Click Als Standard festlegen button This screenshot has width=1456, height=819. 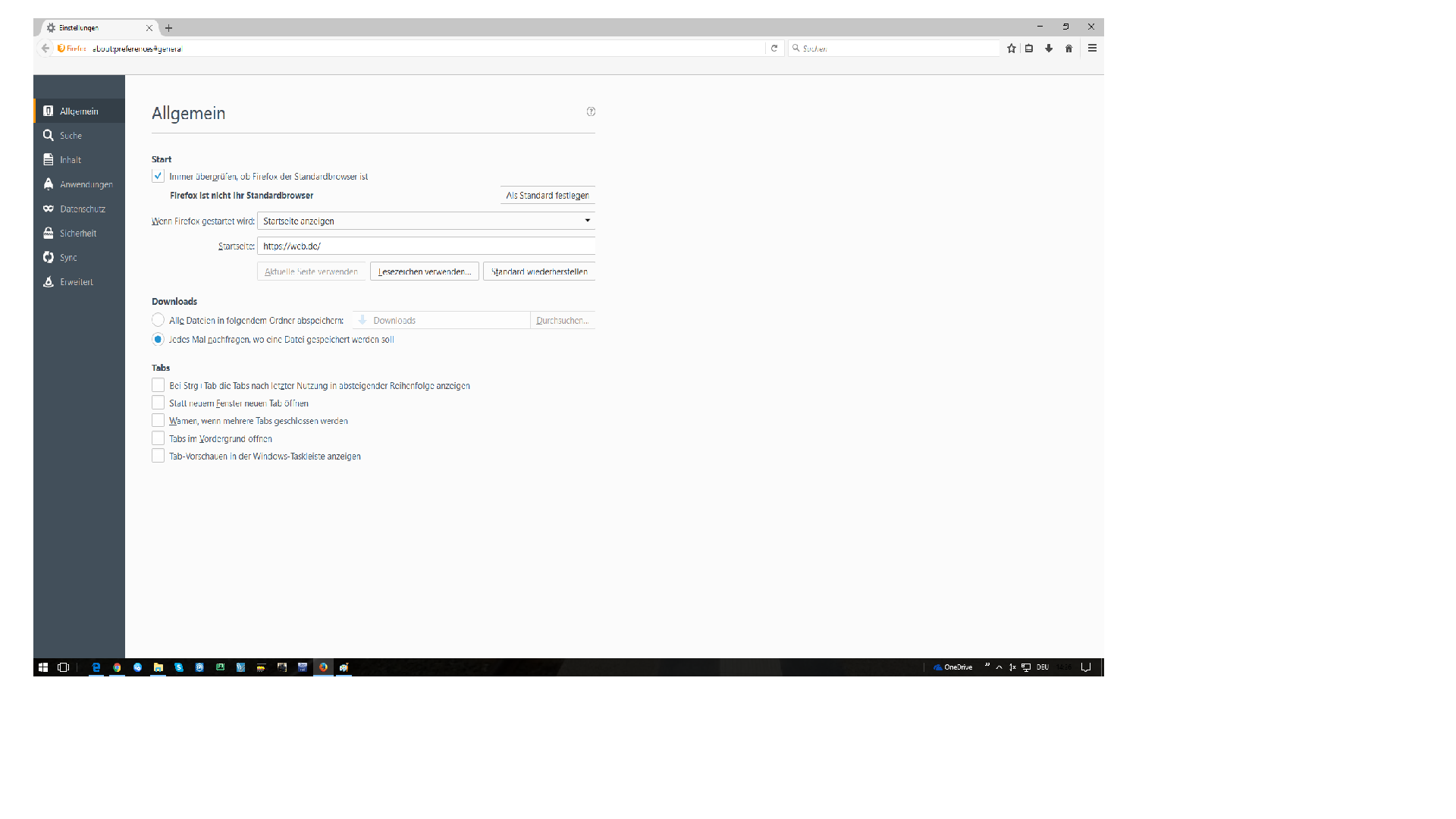547,196
